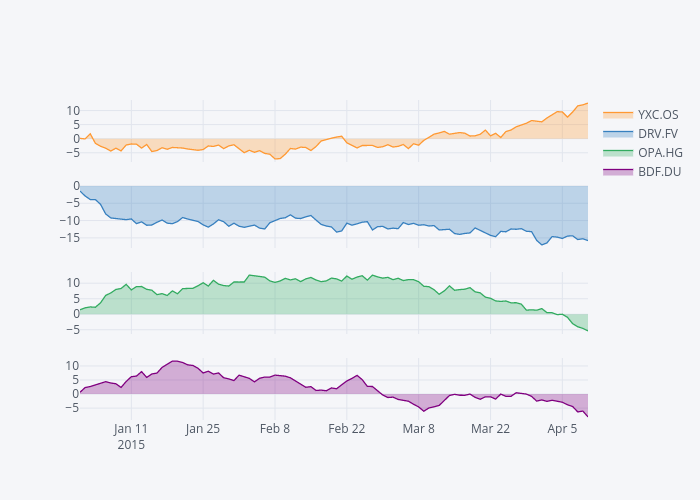
Task: Click the −5 tick on the purple chart axis
Action: pyautogui.click(x=69, y=408)
